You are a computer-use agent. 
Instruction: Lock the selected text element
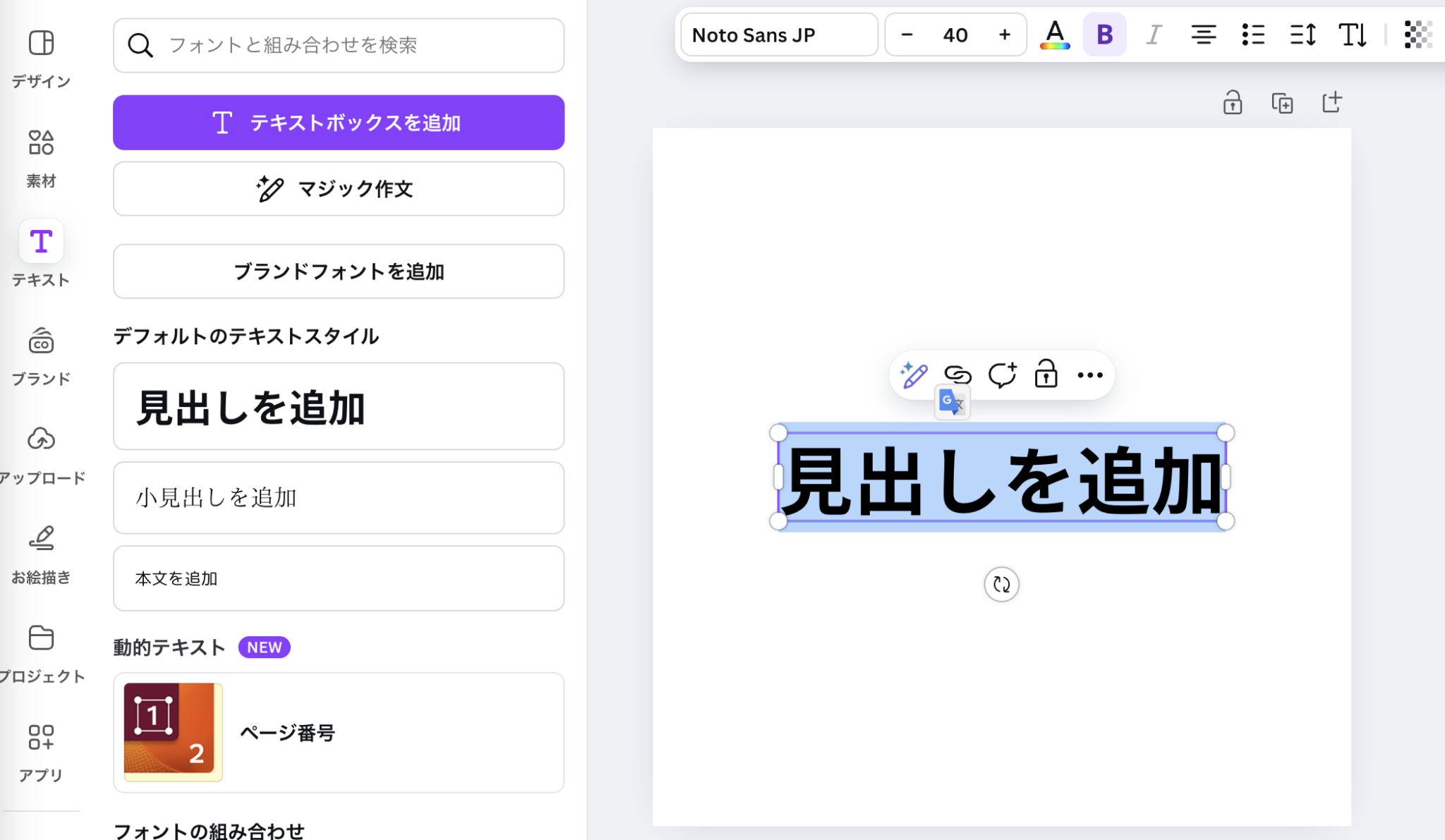1046,375
